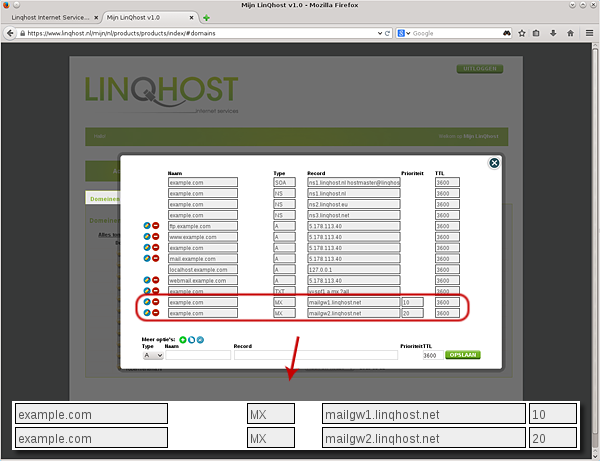The image size is (600, 461).
Task: Click the ns3.linqhost.net record field
Action: pos(354,215)
